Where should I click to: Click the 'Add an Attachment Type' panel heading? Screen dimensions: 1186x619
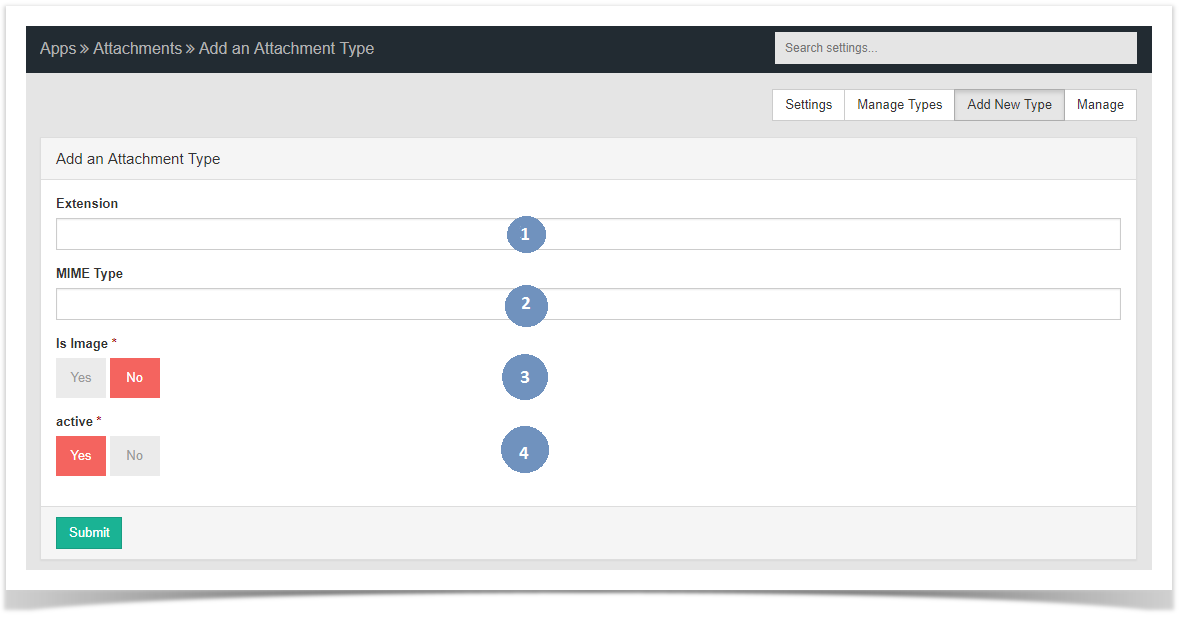point(138,159)
